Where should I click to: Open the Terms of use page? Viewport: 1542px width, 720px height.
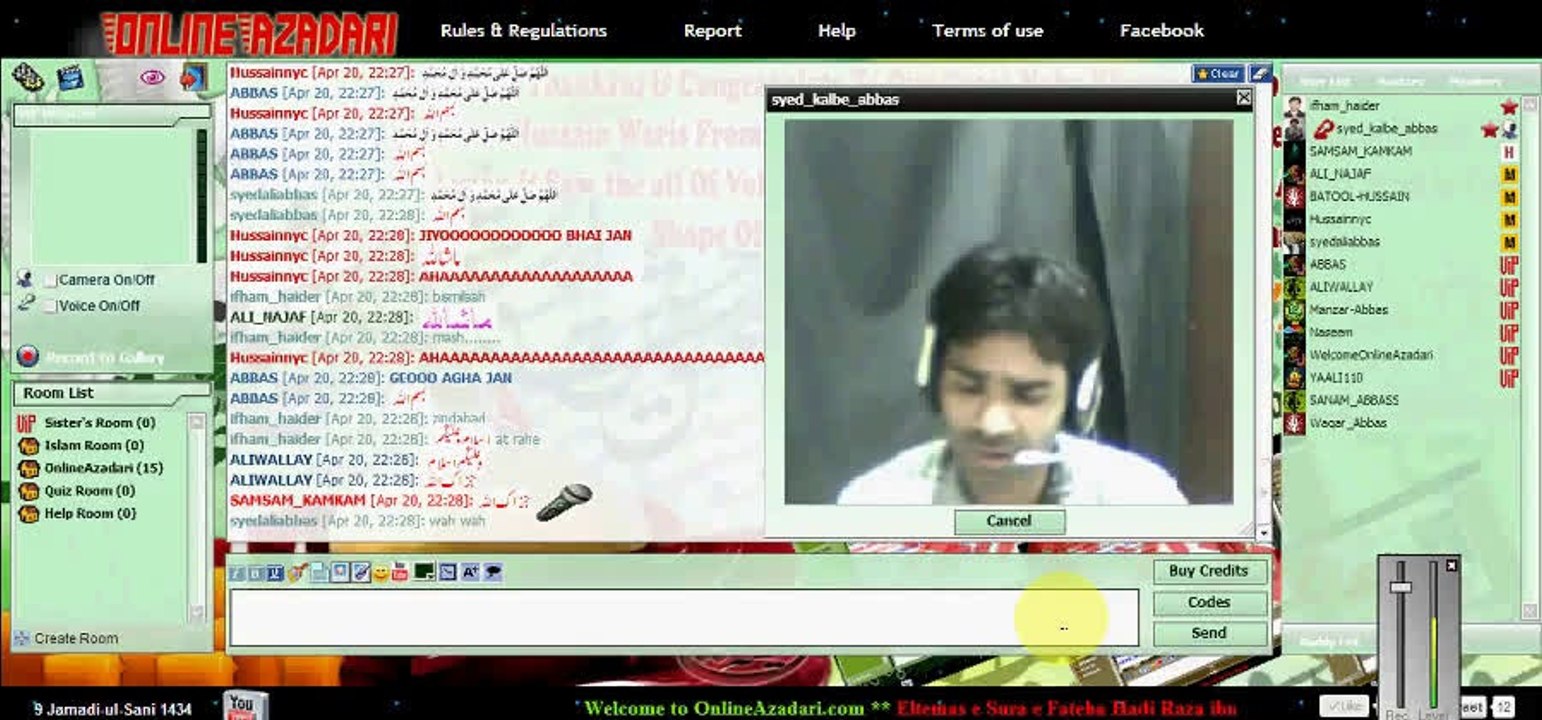pos(988,31)
